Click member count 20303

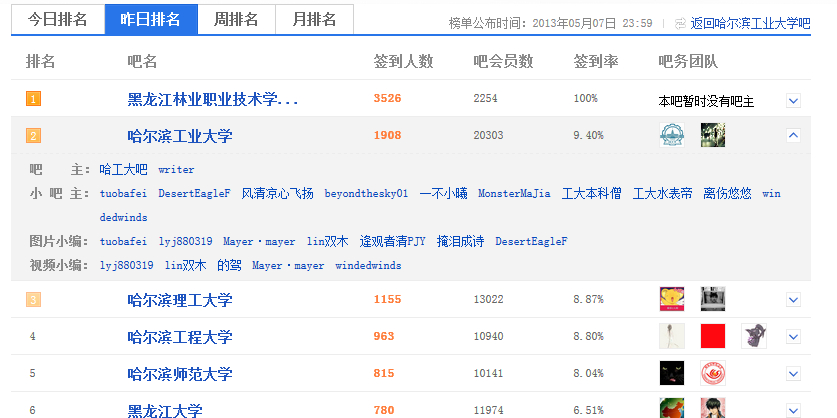click(x=488, y=136)
